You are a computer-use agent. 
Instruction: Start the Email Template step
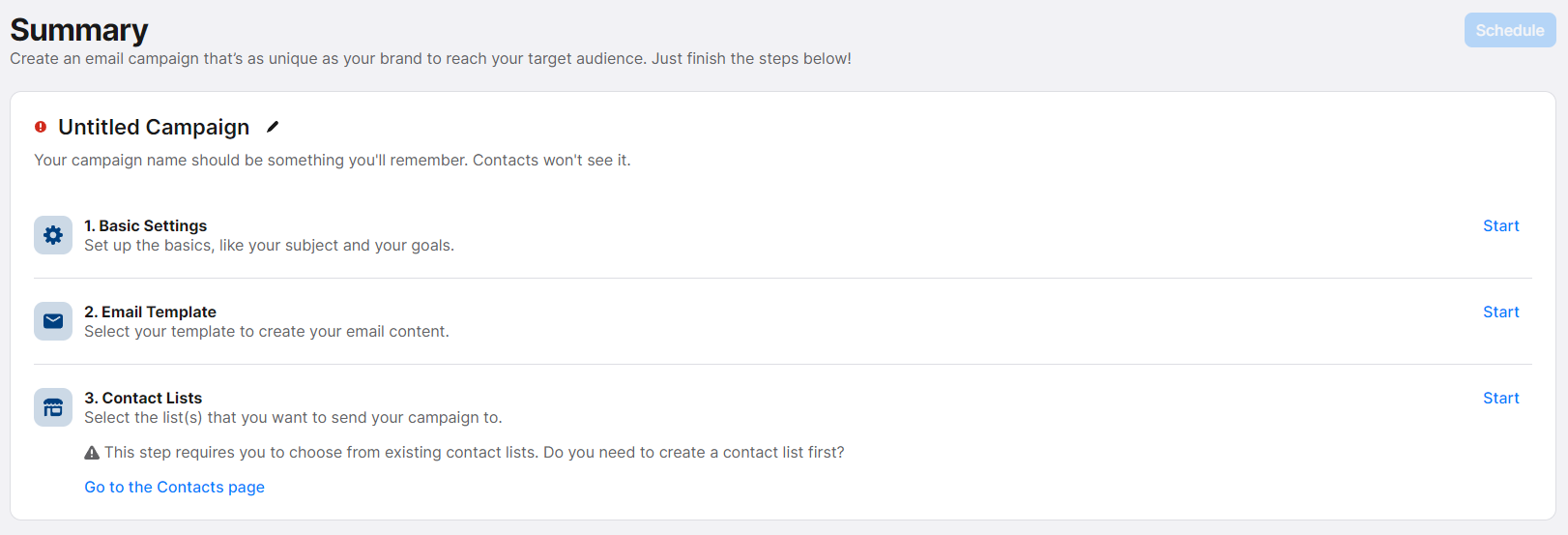click(x=1500, y=312)
